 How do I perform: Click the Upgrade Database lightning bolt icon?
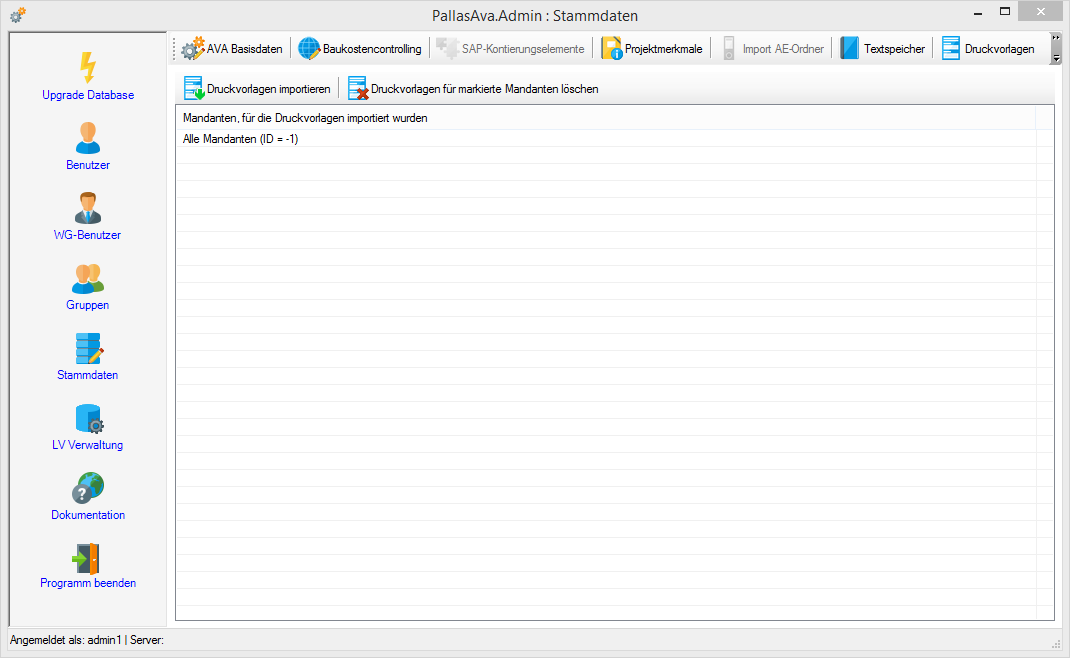click(88, 68)
